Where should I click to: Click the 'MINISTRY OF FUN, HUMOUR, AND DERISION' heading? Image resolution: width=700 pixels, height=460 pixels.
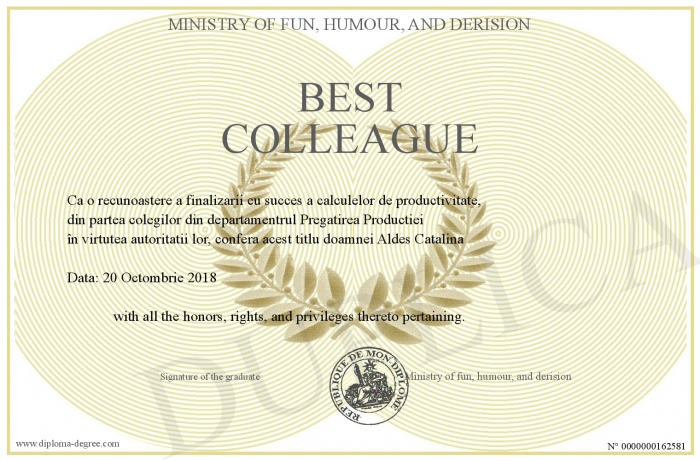(349, 24)
